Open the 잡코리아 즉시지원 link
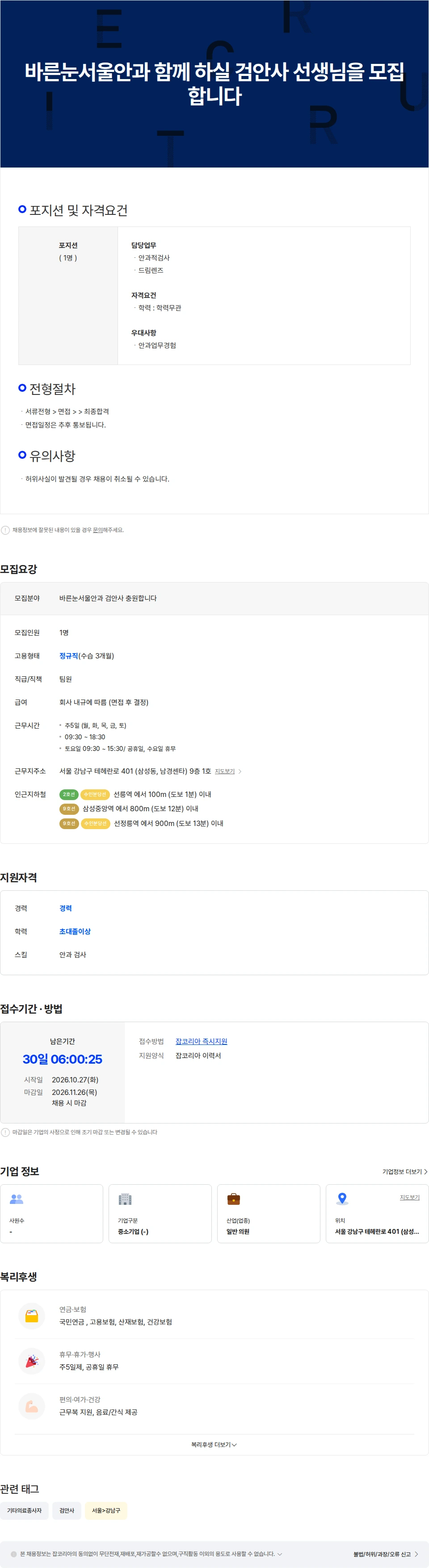 tap(202, 1041)
